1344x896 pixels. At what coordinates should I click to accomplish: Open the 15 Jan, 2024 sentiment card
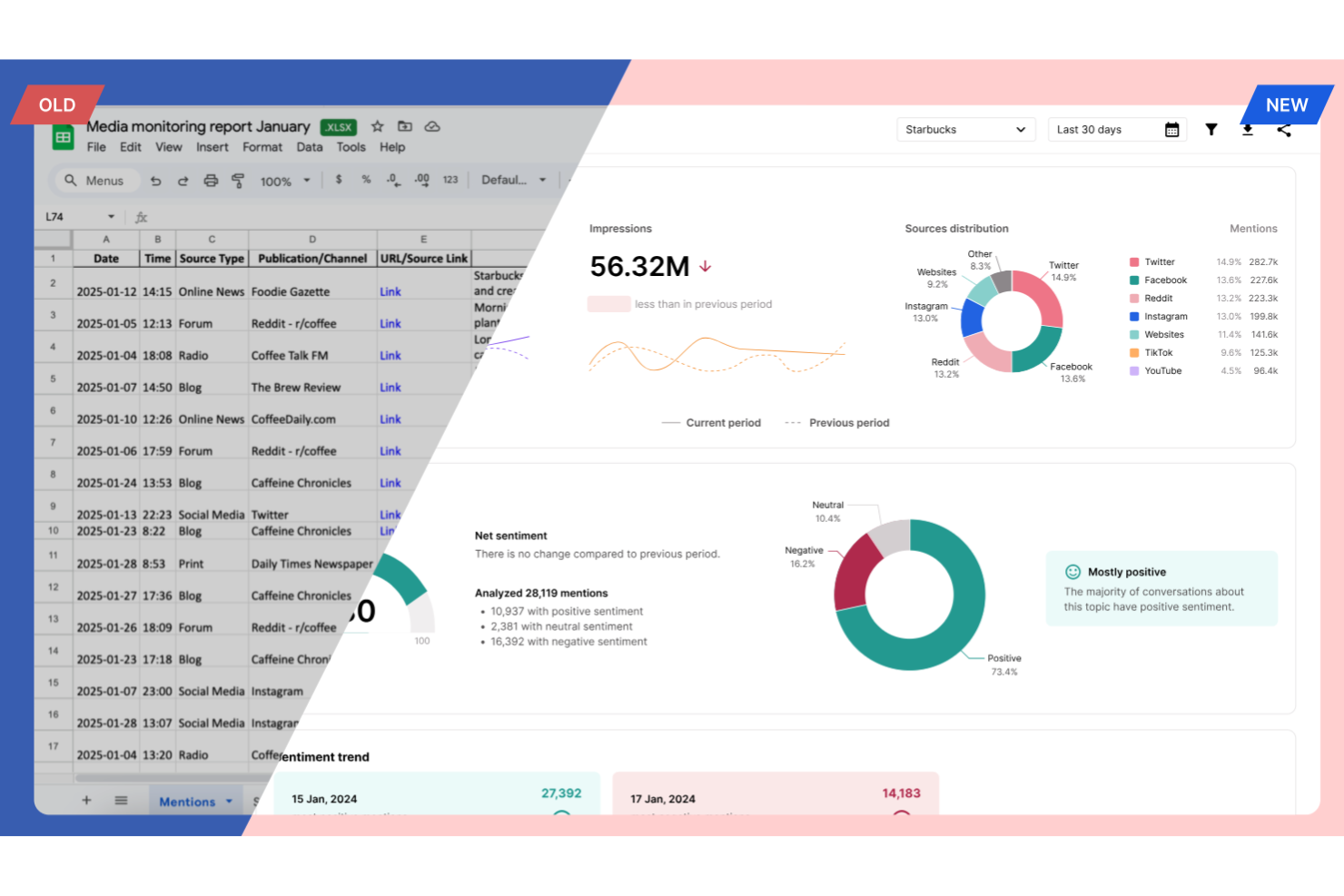437,793
